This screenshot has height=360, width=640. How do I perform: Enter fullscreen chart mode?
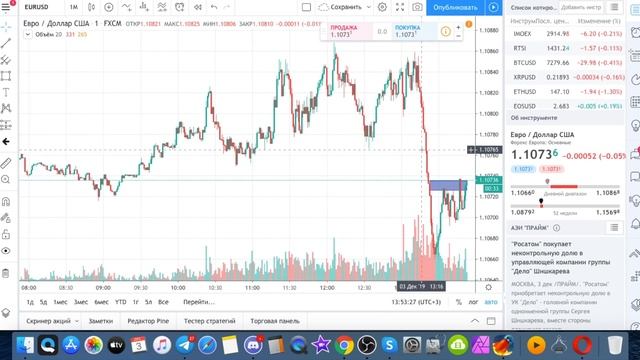[x=400, y=7]
